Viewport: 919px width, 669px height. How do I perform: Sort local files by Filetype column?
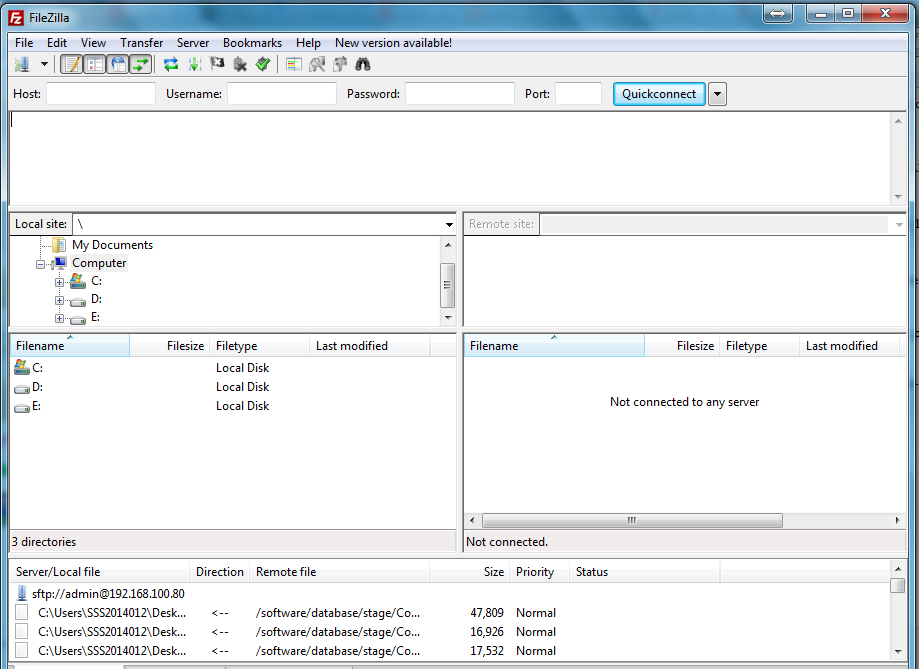pyautogui.click(x=259, y=346)
